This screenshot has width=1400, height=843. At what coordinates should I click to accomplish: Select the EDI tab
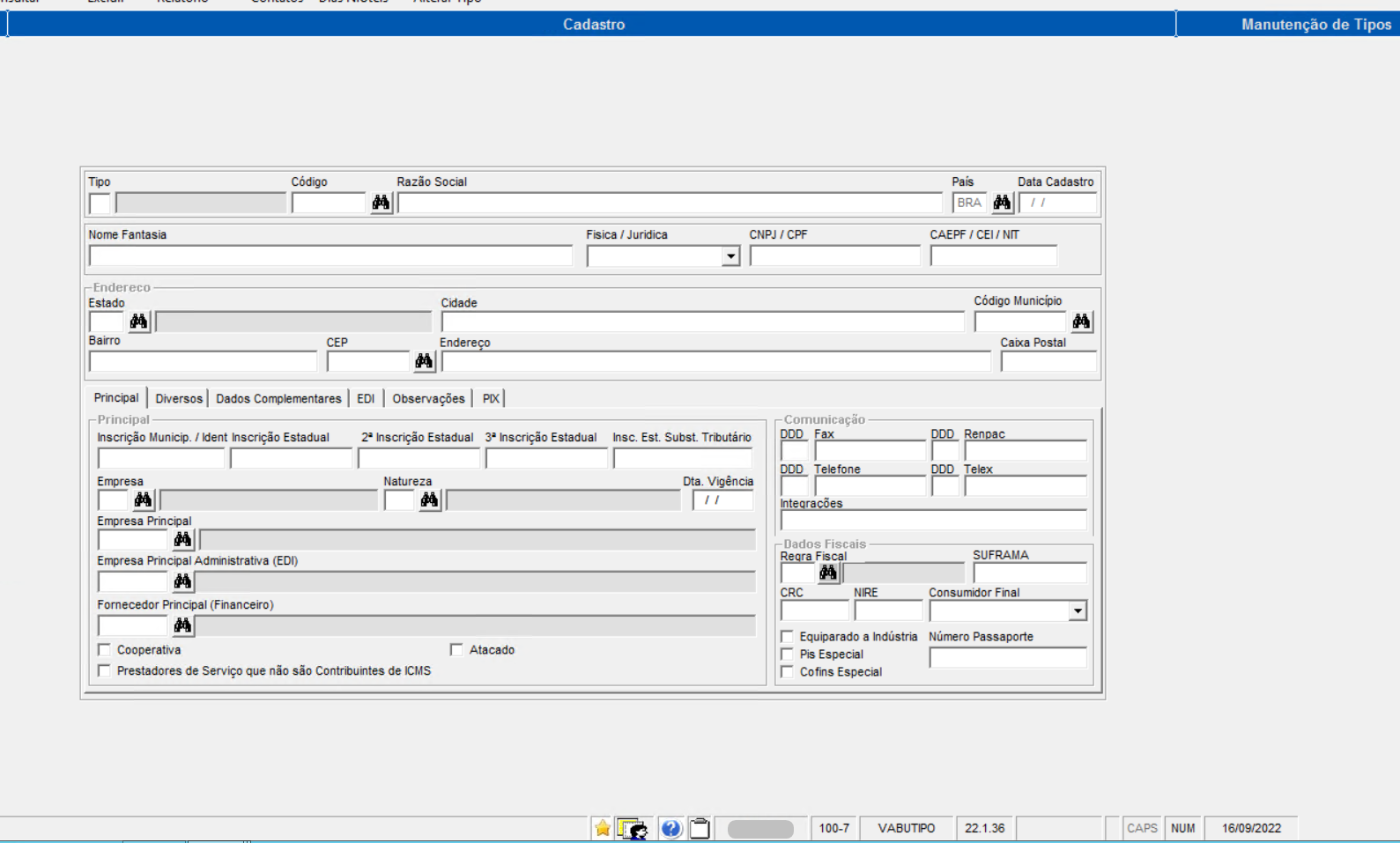(366, 399)
